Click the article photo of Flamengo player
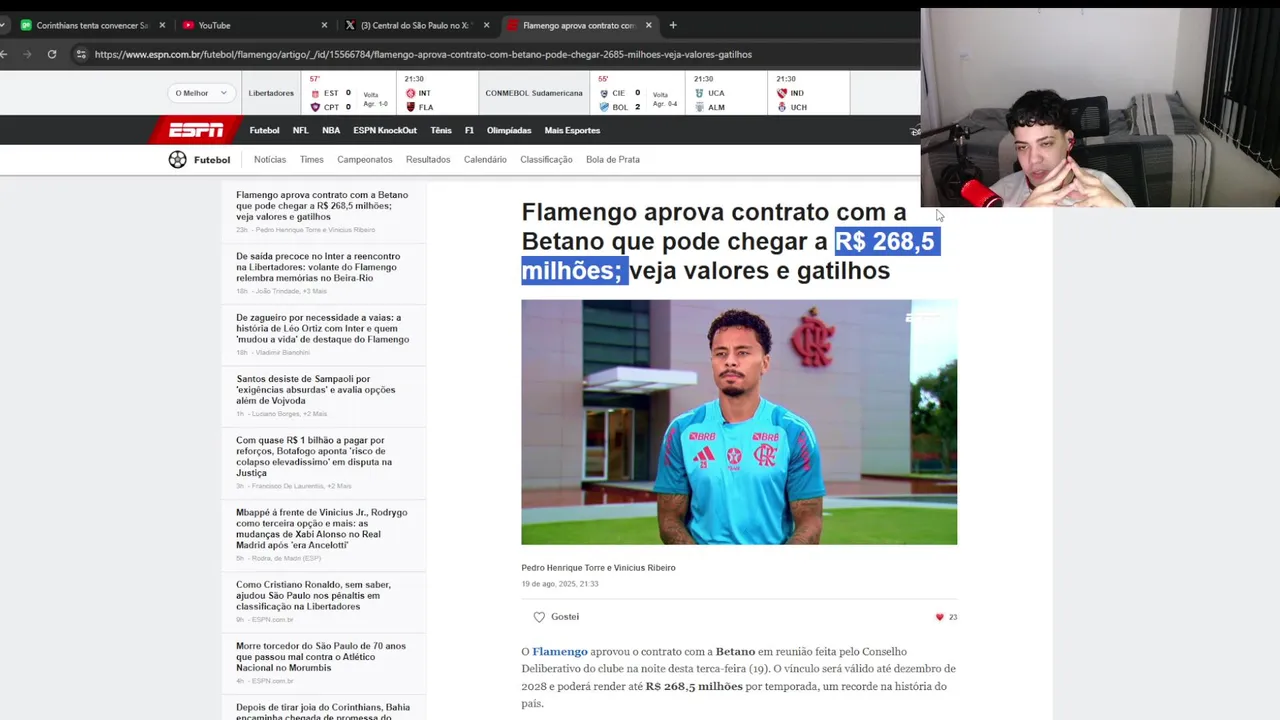Image resolution: width=1280 pixels, height=720 pixels. [x=739, y=422]
